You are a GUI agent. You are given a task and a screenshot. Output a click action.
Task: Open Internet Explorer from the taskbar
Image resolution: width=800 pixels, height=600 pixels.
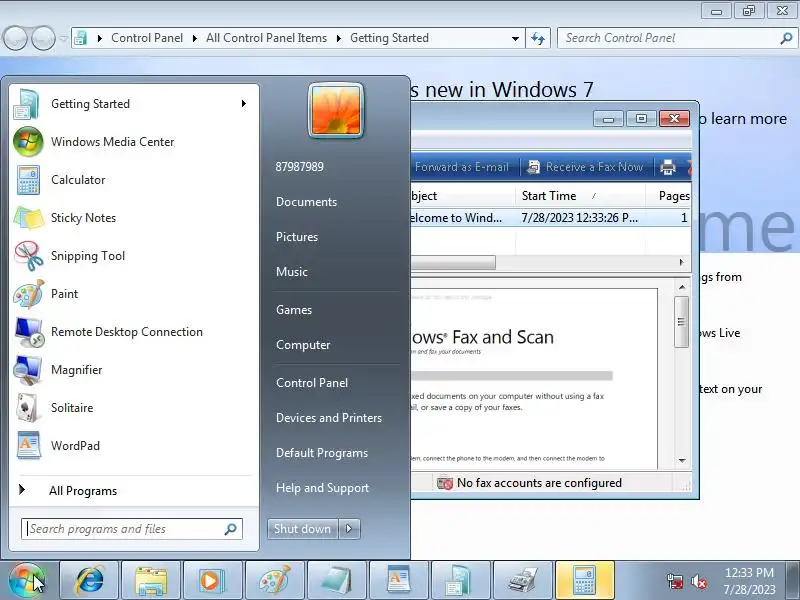(x=89, y=580)
